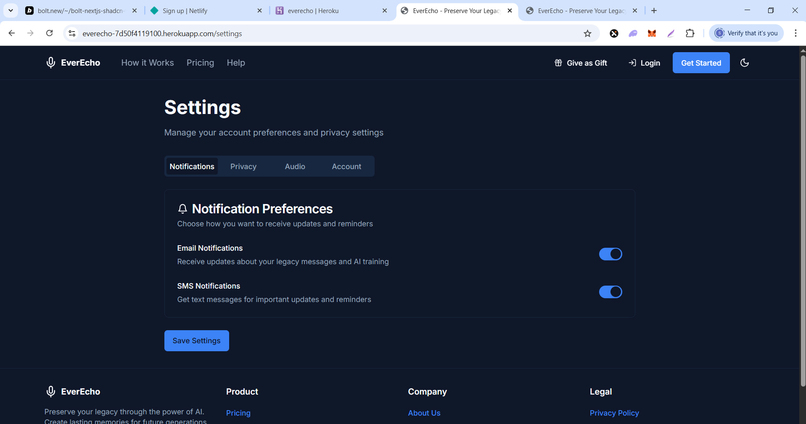The image size is (806, 424).
Task: Click the Get Started button
Action: coord(701,63)
